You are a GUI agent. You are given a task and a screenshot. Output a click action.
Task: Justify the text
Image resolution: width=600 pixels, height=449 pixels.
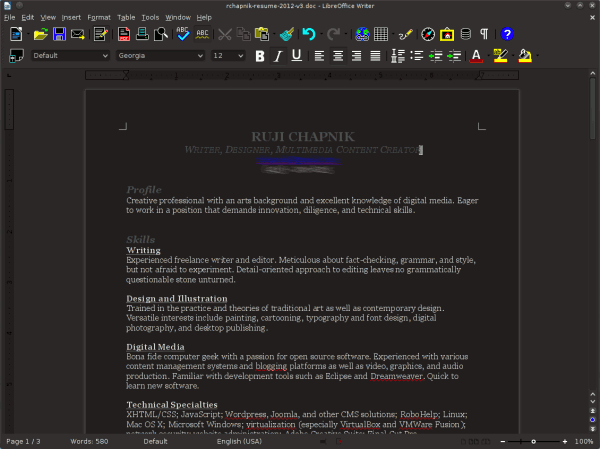[375, 56]
